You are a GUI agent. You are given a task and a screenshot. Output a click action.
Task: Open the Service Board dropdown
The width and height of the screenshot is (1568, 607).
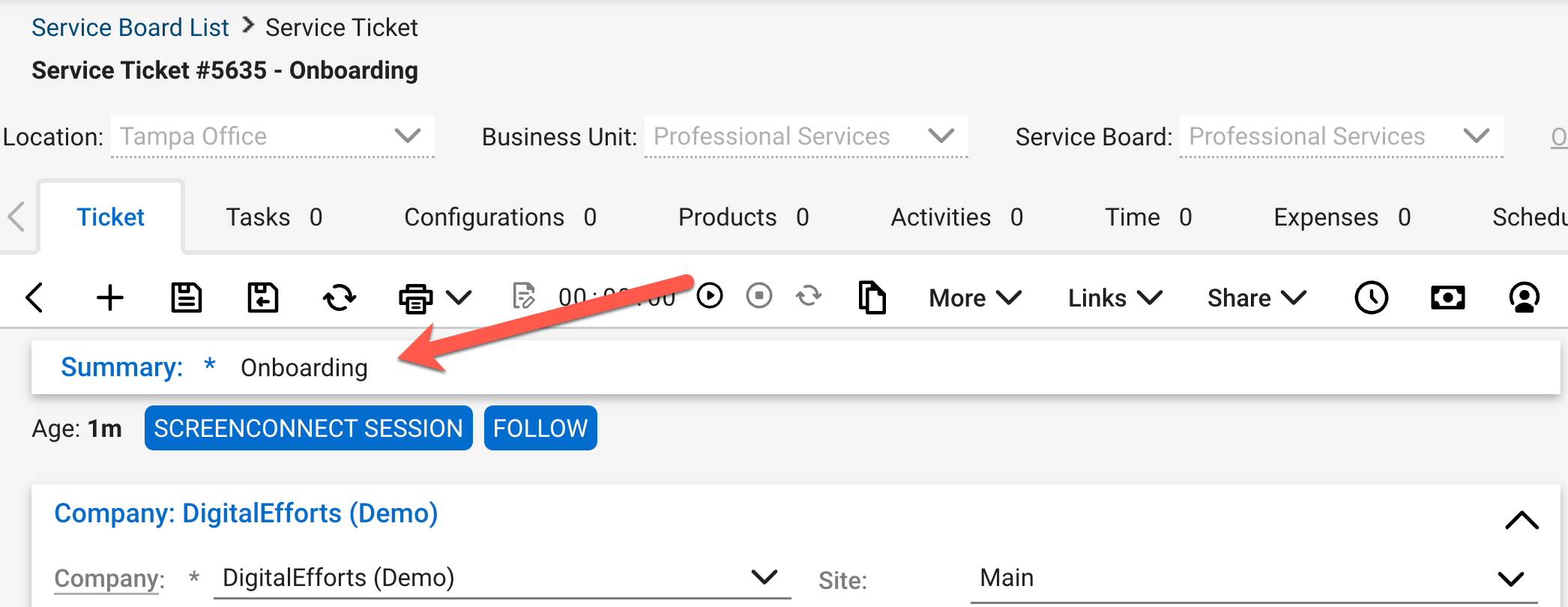1342,136
